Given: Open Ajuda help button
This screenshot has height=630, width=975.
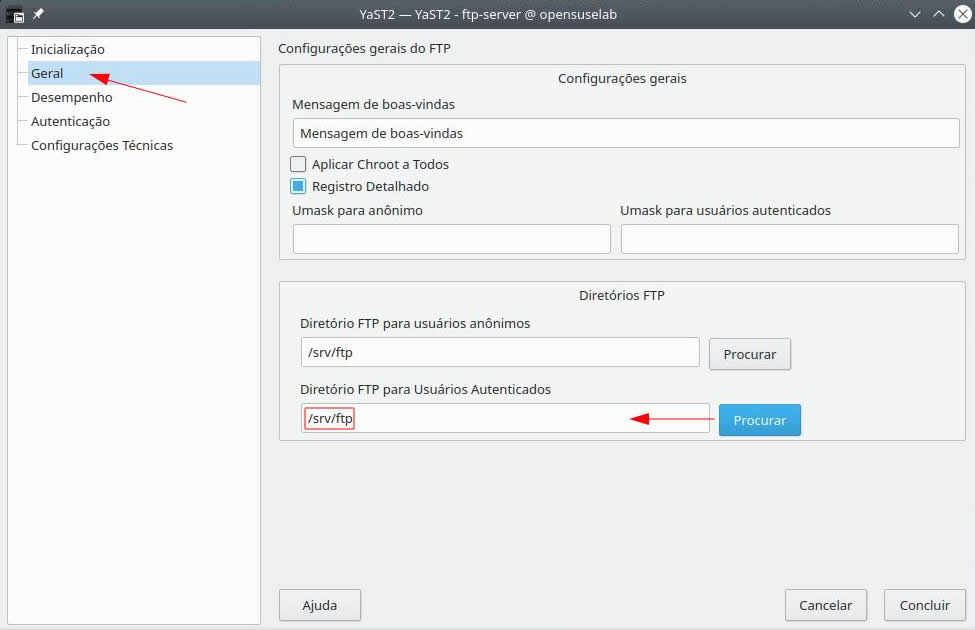Looking at the screenshot, I should coord(319,605).
